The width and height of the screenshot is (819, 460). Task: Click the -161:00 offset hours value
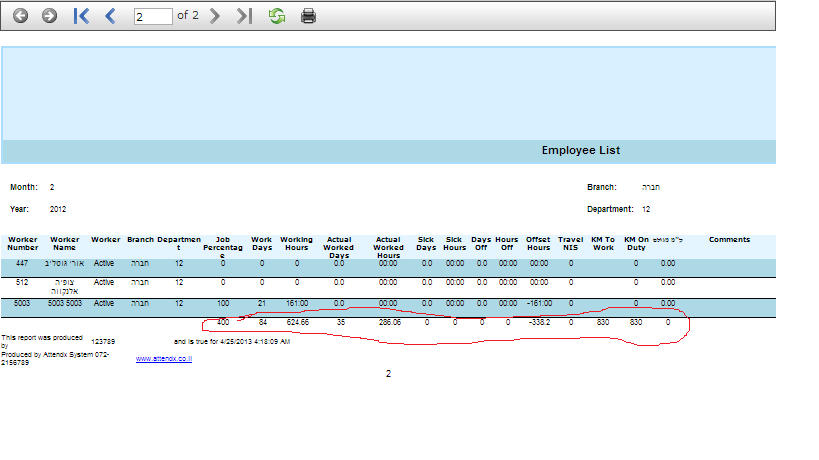[x=539, y=303]
